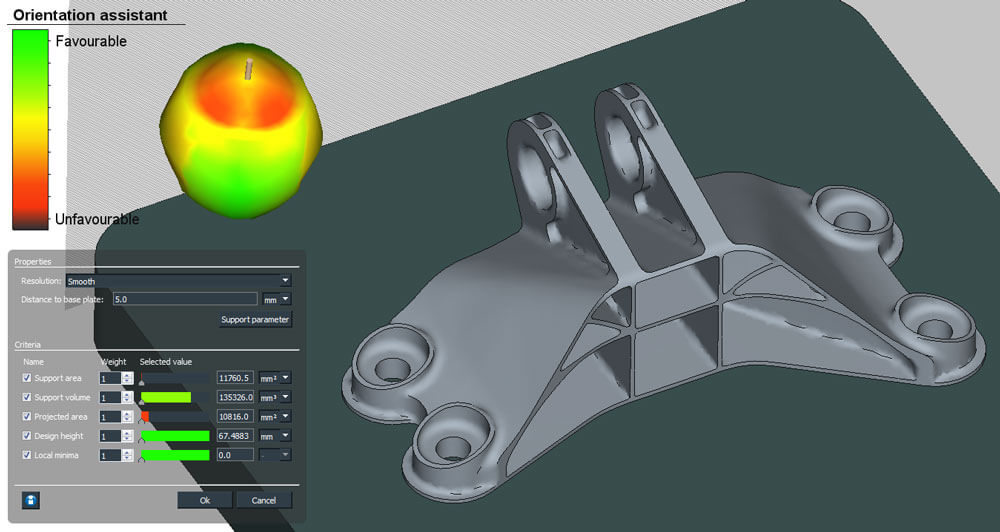Click the Projected area value field
1000x532 pixels.
click(x=236, y=417)
